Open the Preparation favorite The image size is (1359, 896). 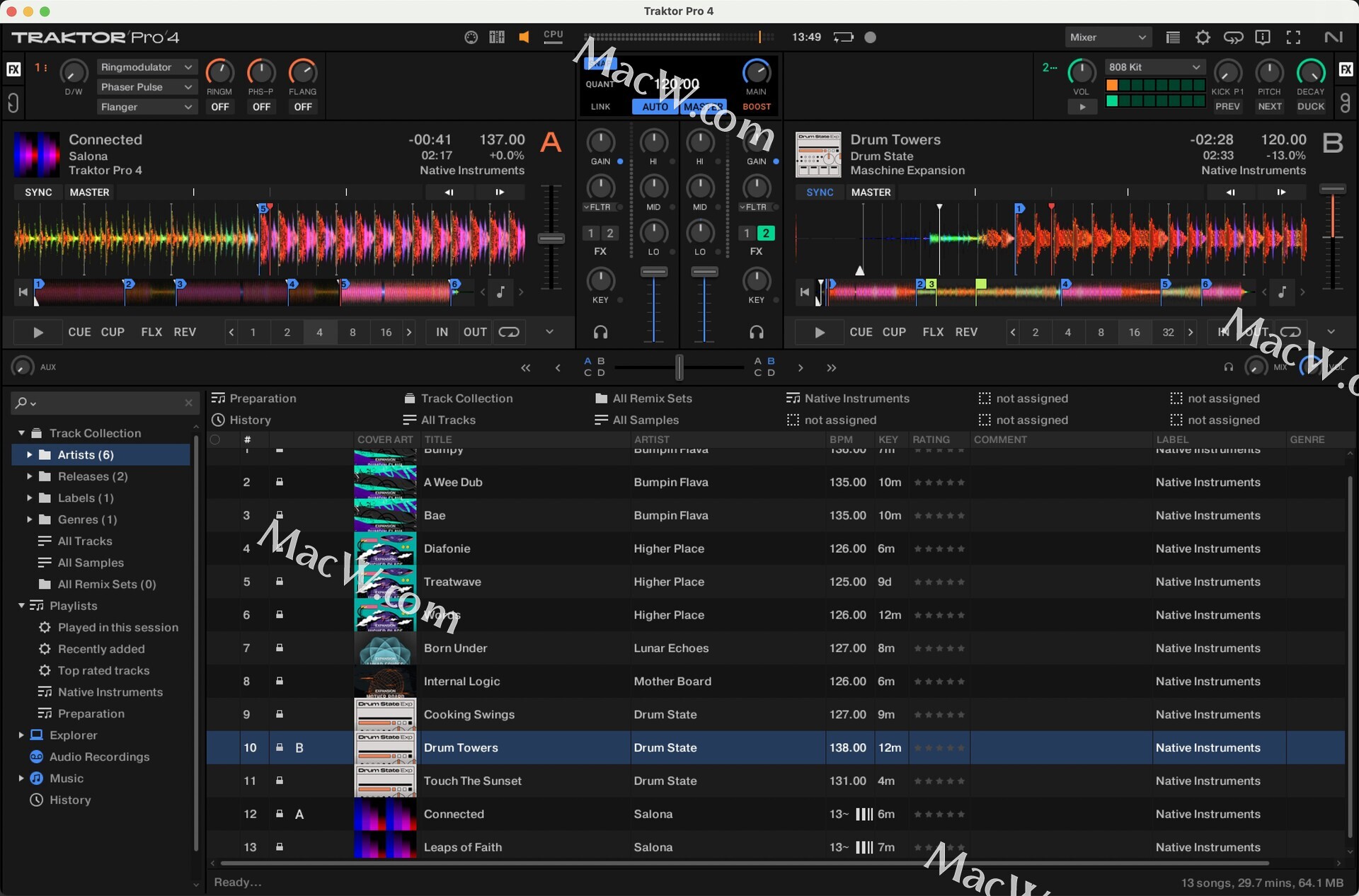point(254,398)
